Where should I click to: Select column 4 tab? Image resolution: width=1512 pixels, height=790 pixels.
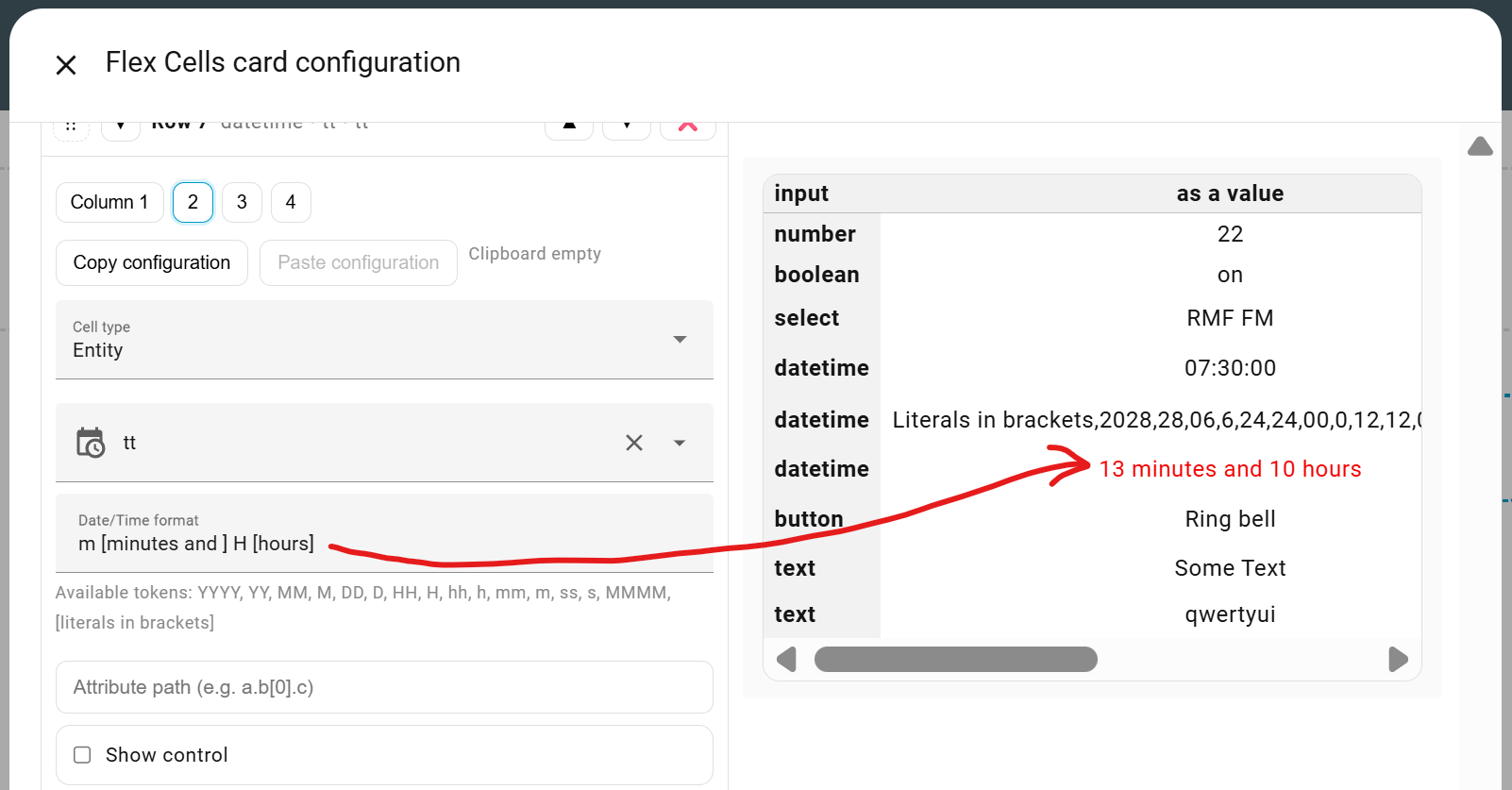pos(291,202)
